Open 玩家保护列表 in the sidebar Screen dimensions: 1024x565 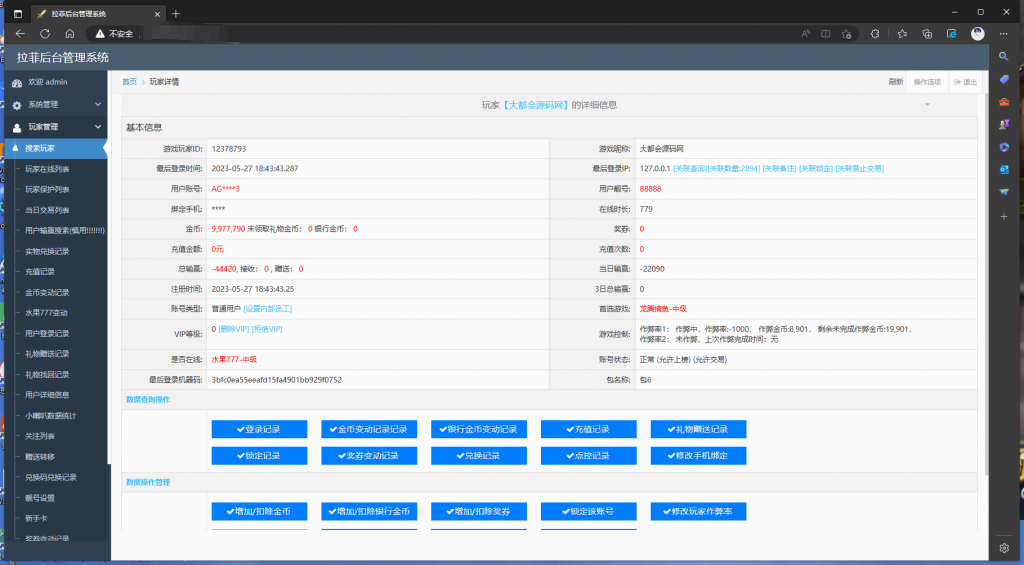pyautogui.click(x=47, y=189)
